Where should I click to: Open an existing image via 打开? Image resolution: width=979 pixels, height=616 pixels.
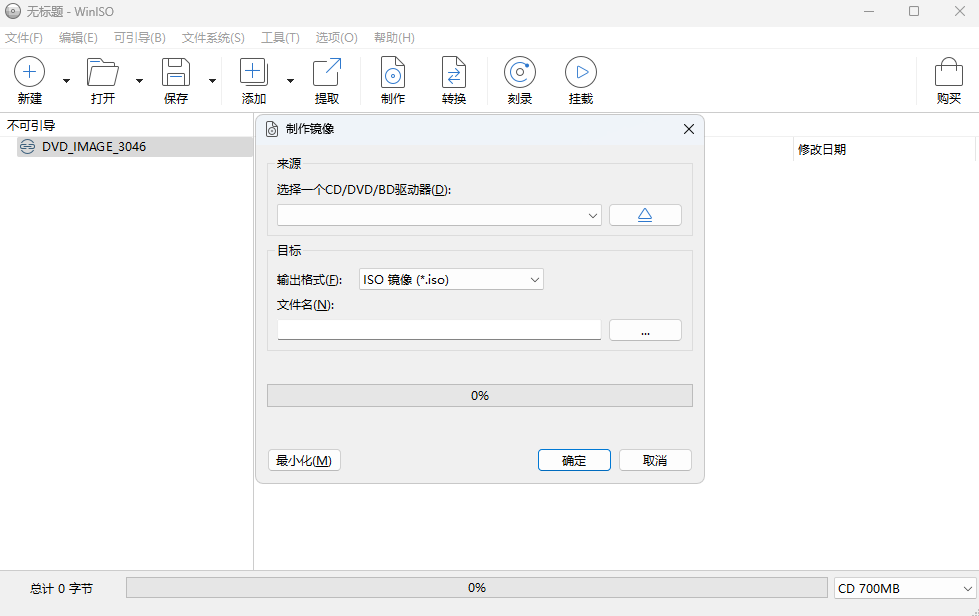coord(103,79)
